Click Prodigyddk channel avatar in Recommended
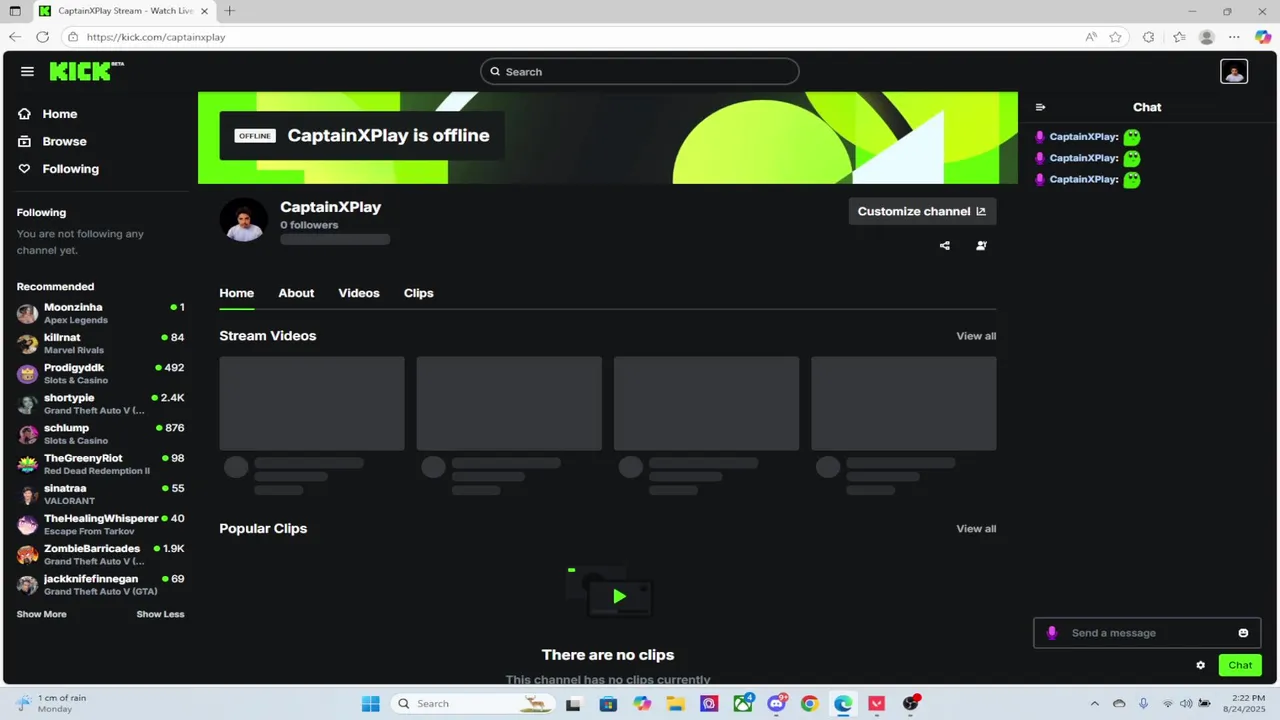 27,374
